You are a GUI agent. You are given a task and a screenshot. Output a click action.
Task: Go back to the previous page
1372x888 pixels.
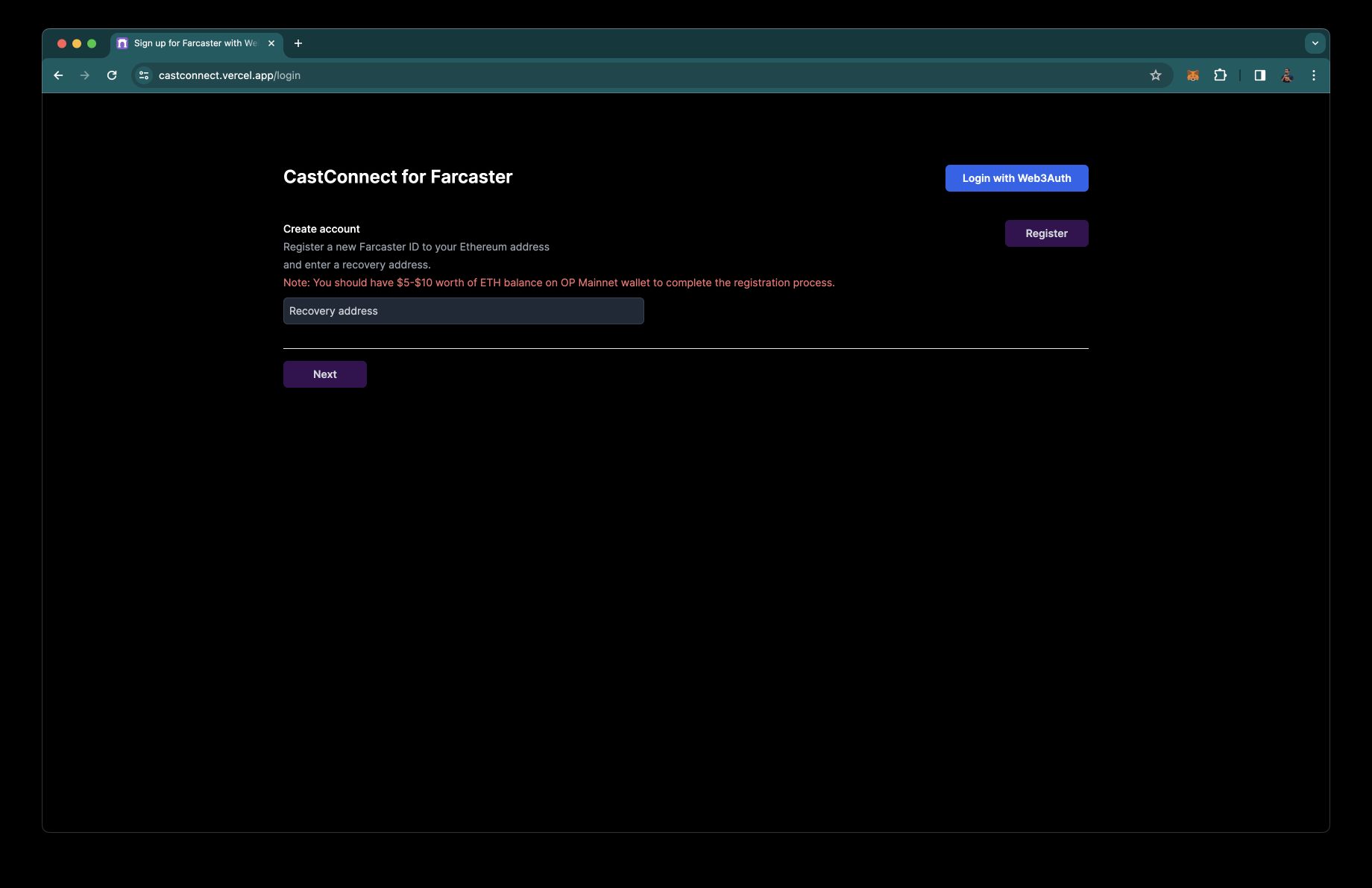(58, 75)
